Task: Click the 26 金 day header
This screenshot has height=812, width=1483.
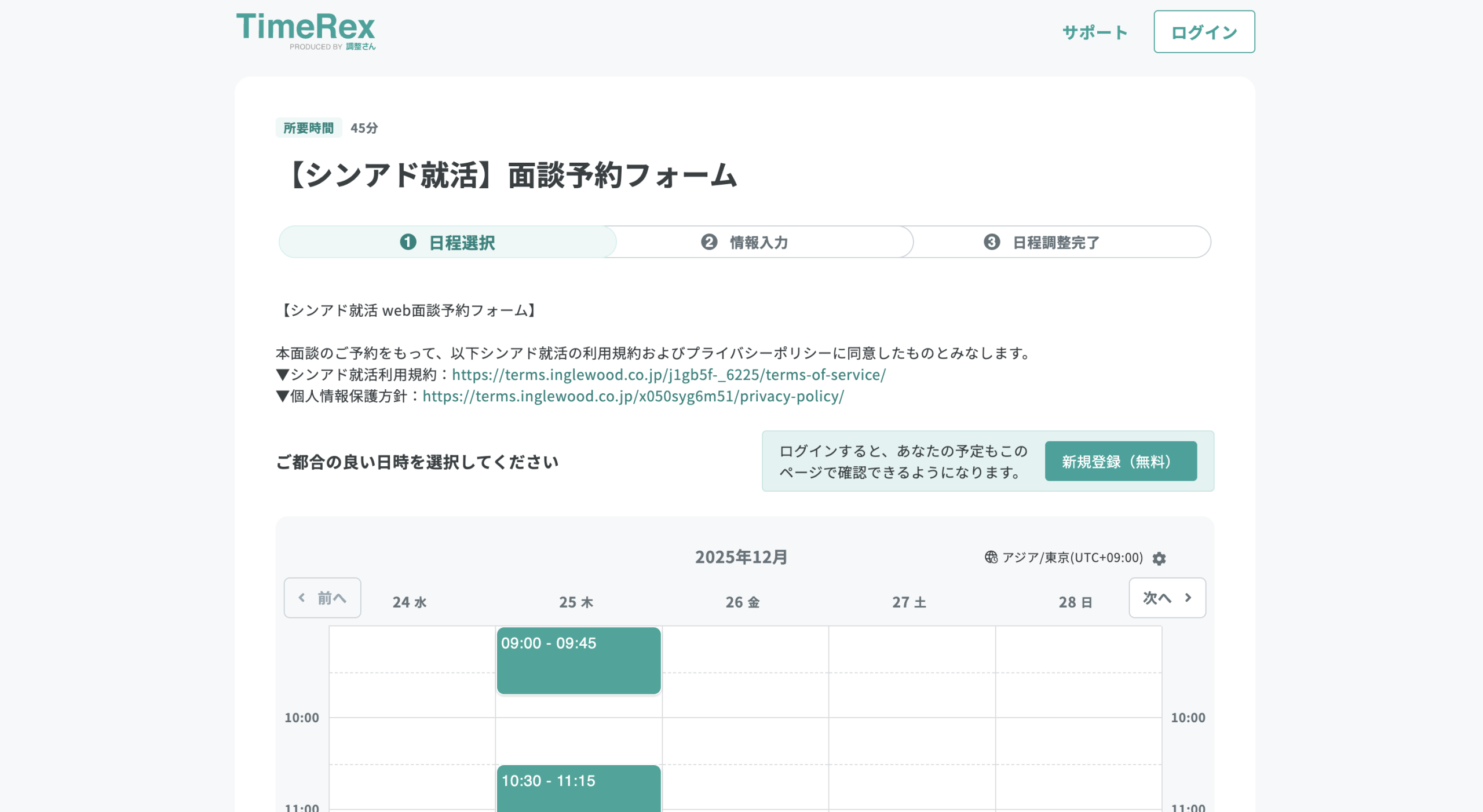Action: pos(742,602)
